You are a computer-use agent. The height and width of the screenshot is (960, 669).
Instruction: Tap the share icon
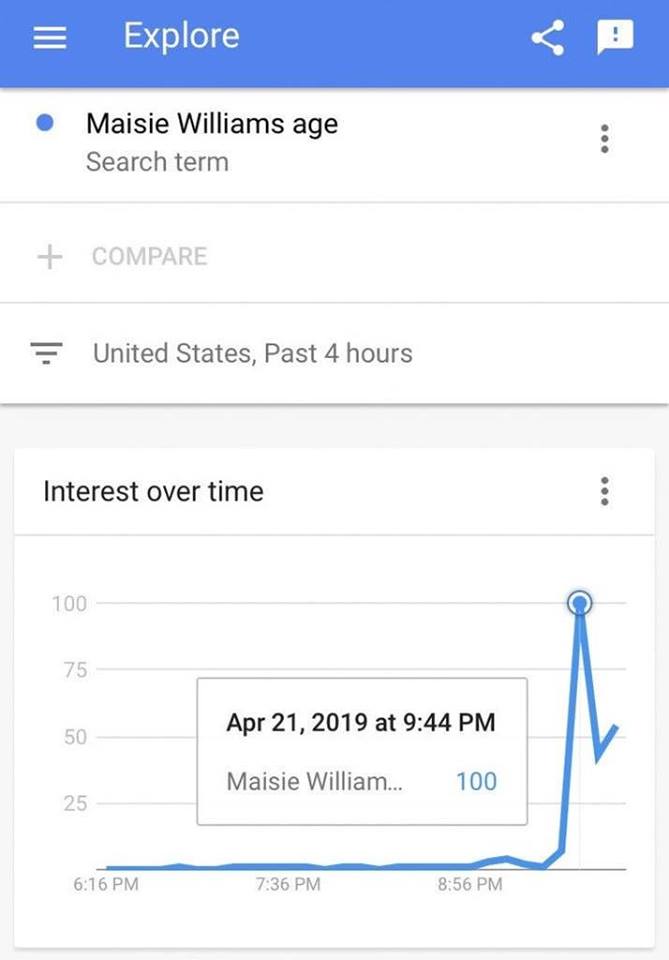(546, 38)
